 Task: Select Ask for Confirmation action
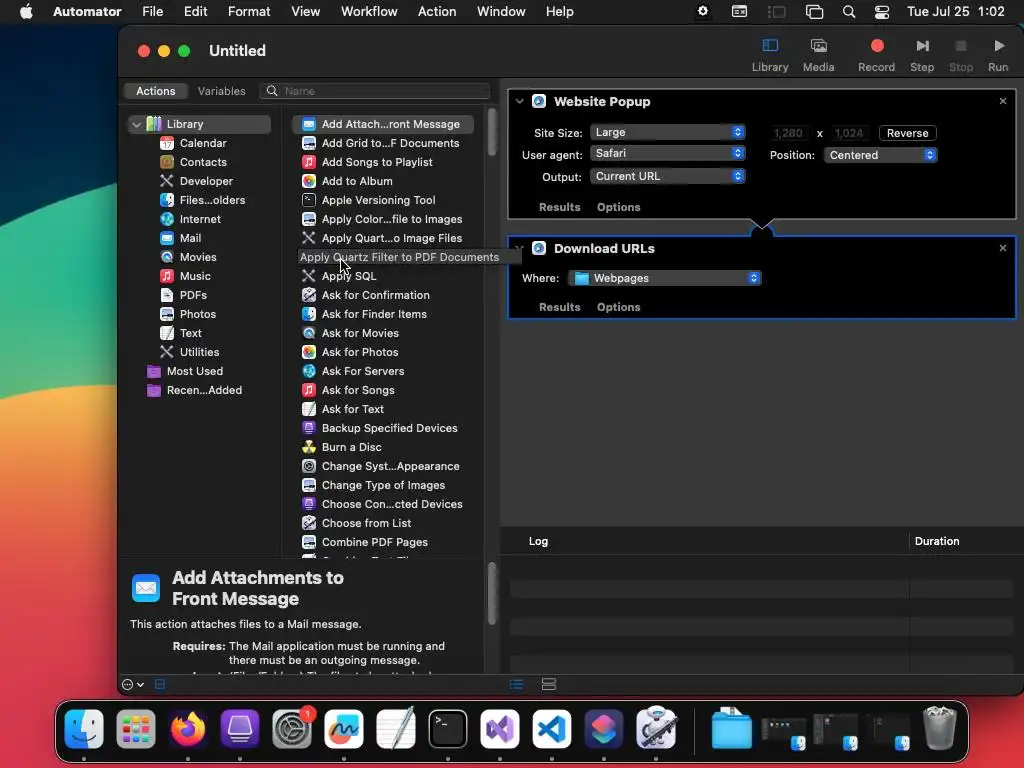tap(376, 295)
